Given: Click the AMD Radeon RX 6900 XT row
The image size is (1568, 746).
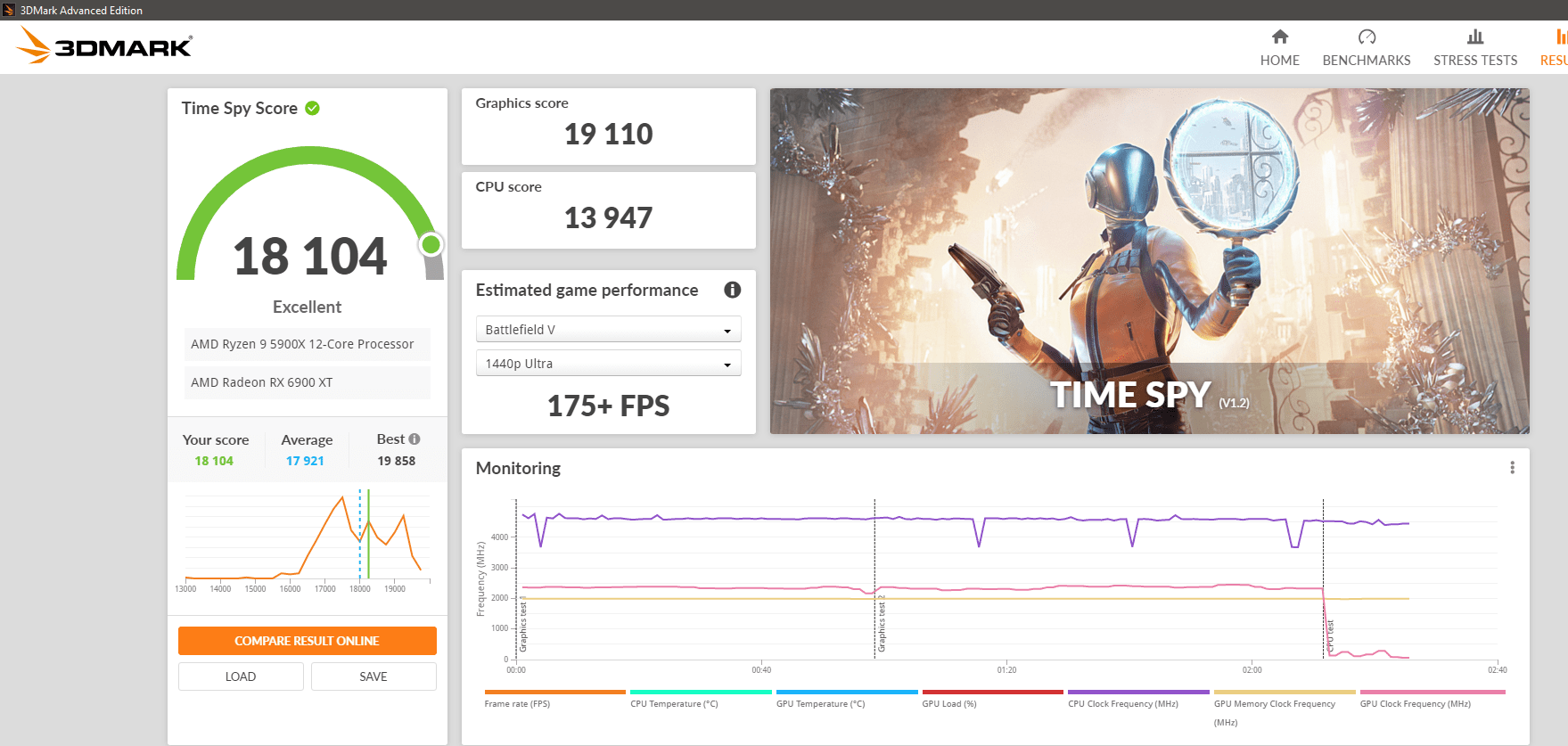Looking at the screenshot, I should coord(307,382).
